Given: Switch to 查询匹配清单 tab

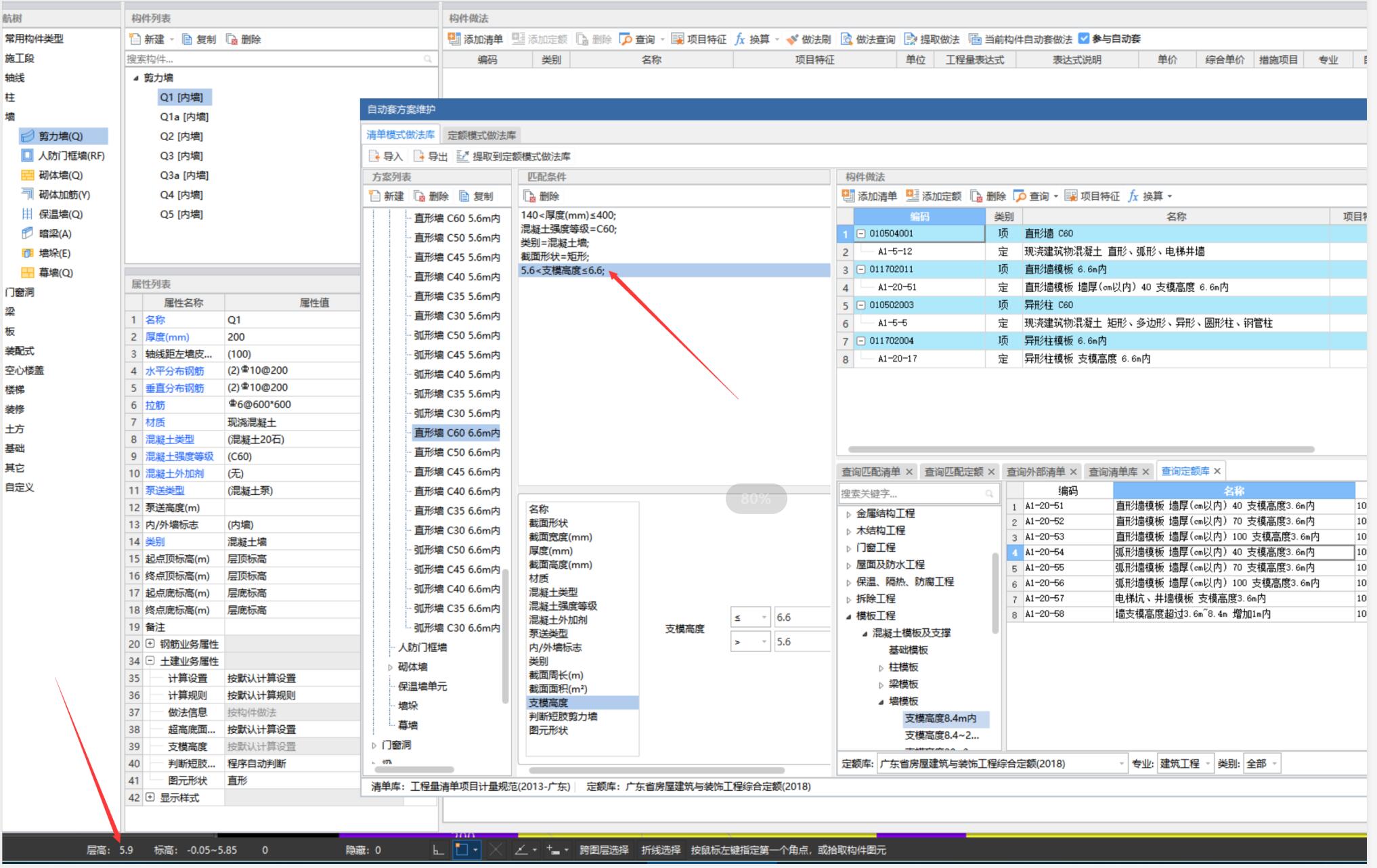Looking at the screenshot, I should [x=871, y=471].
